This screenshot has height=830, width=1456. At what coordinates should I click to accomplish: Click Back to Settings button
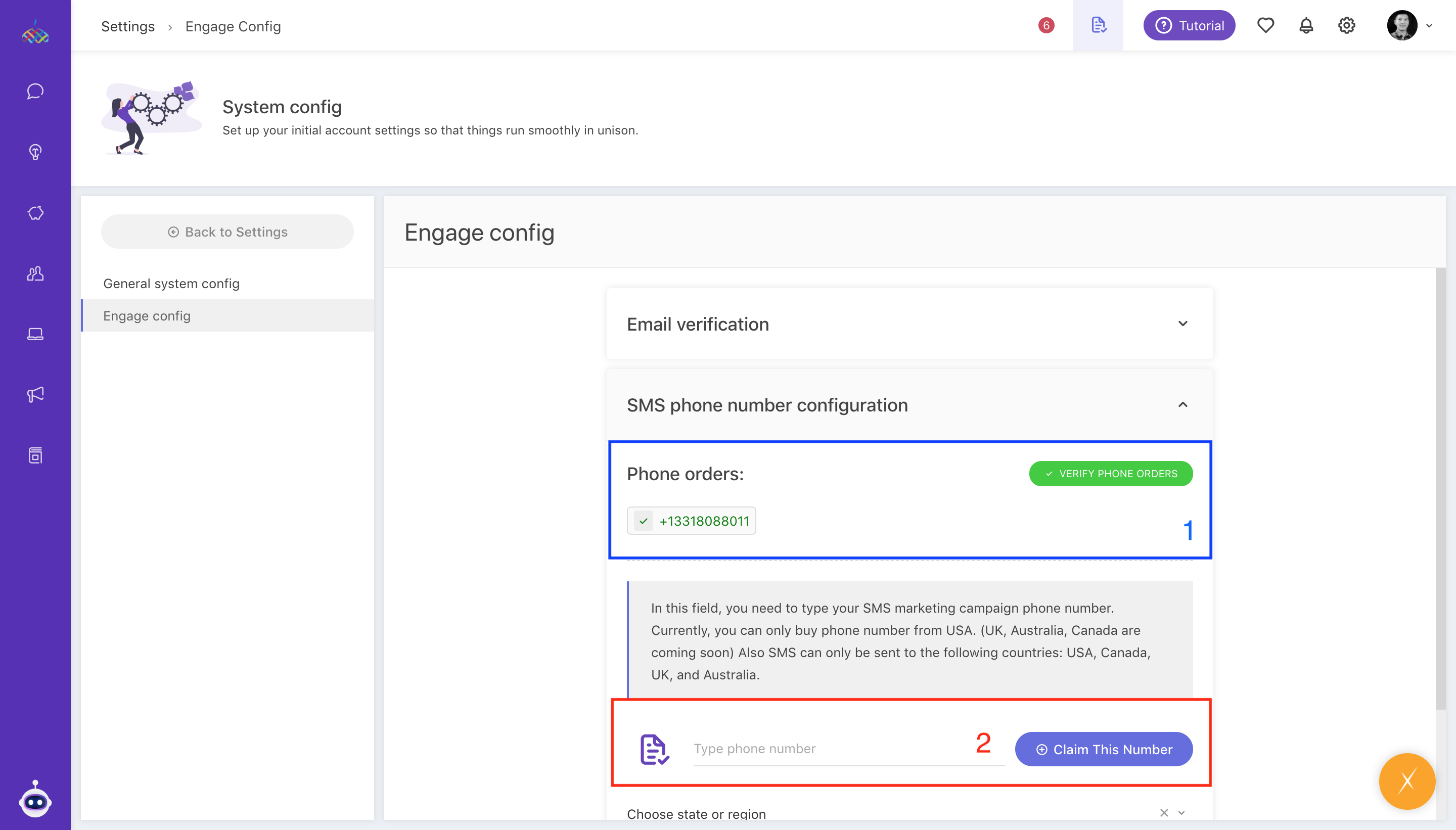[x=227, y=232]
